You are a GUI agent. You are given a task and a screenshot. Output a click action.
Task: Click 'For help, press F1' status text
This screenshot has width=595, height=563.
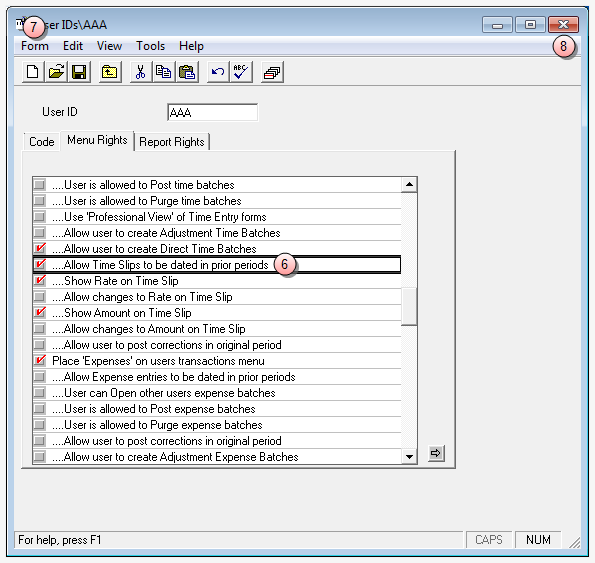tap(60, 539)
